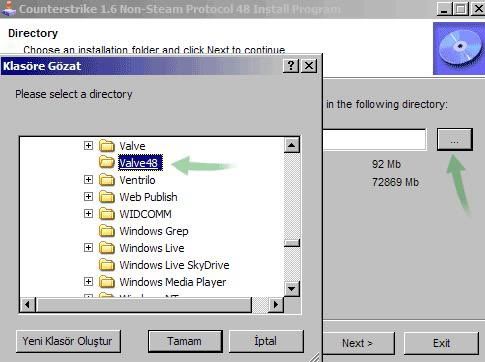Click the installation directory path field
This screenshot has height=362, width=485.
coord(374,140)
